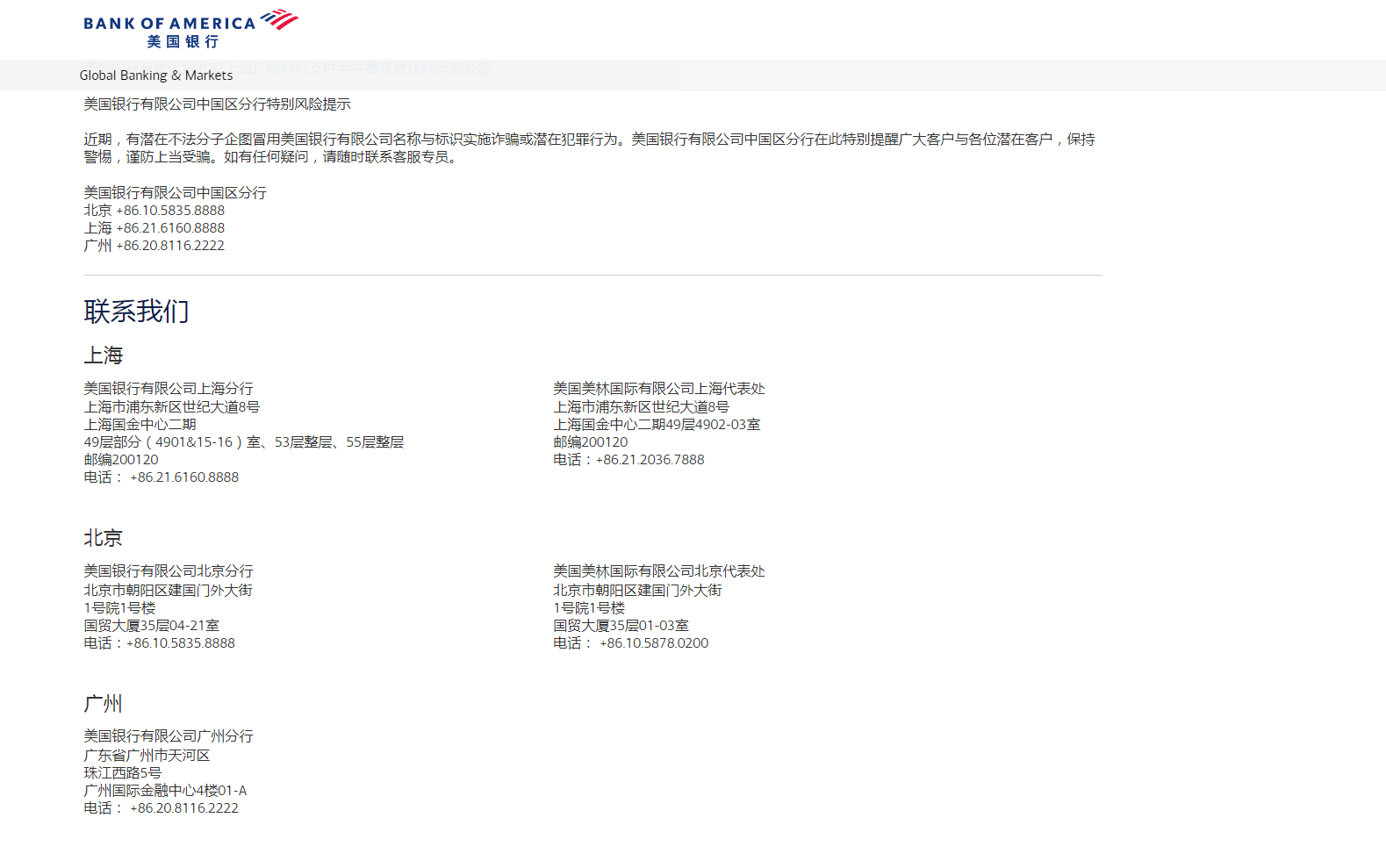The height and width of the screenshot is (868, 1386).
Task: Click 珠江西路5号 street line
Action: [123, 772]
